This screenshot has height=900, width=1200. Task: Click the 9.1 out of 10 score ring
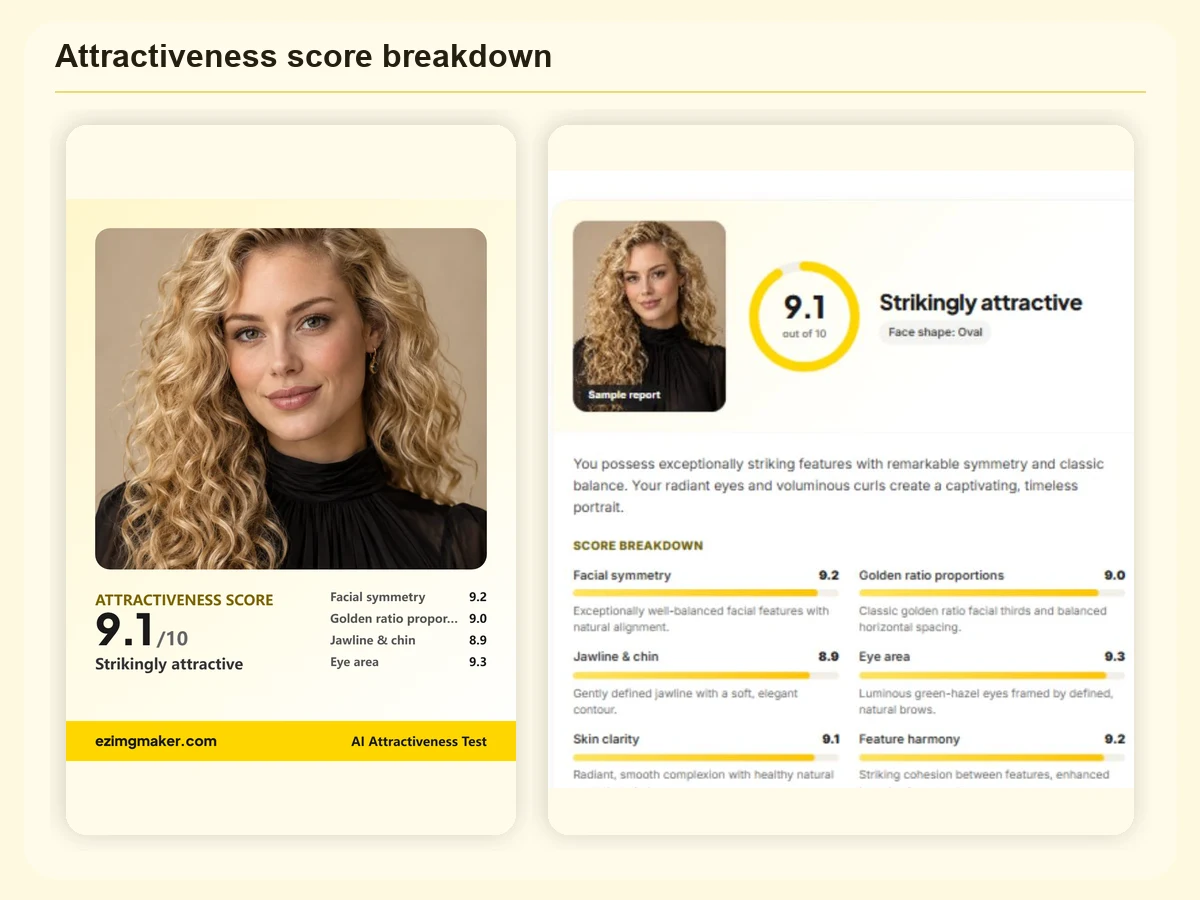click(804, 315)
